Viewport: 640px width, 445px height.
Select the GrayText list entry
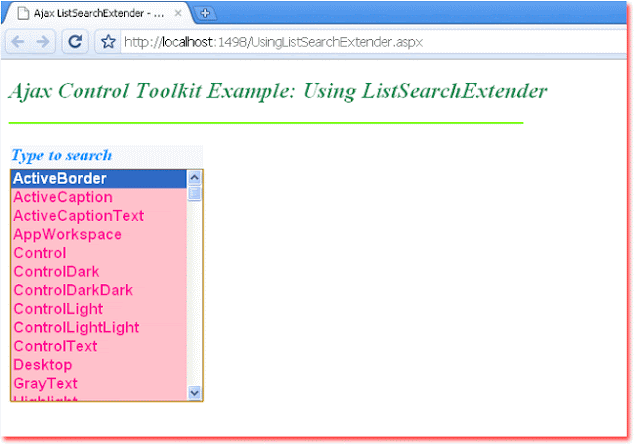99,384
